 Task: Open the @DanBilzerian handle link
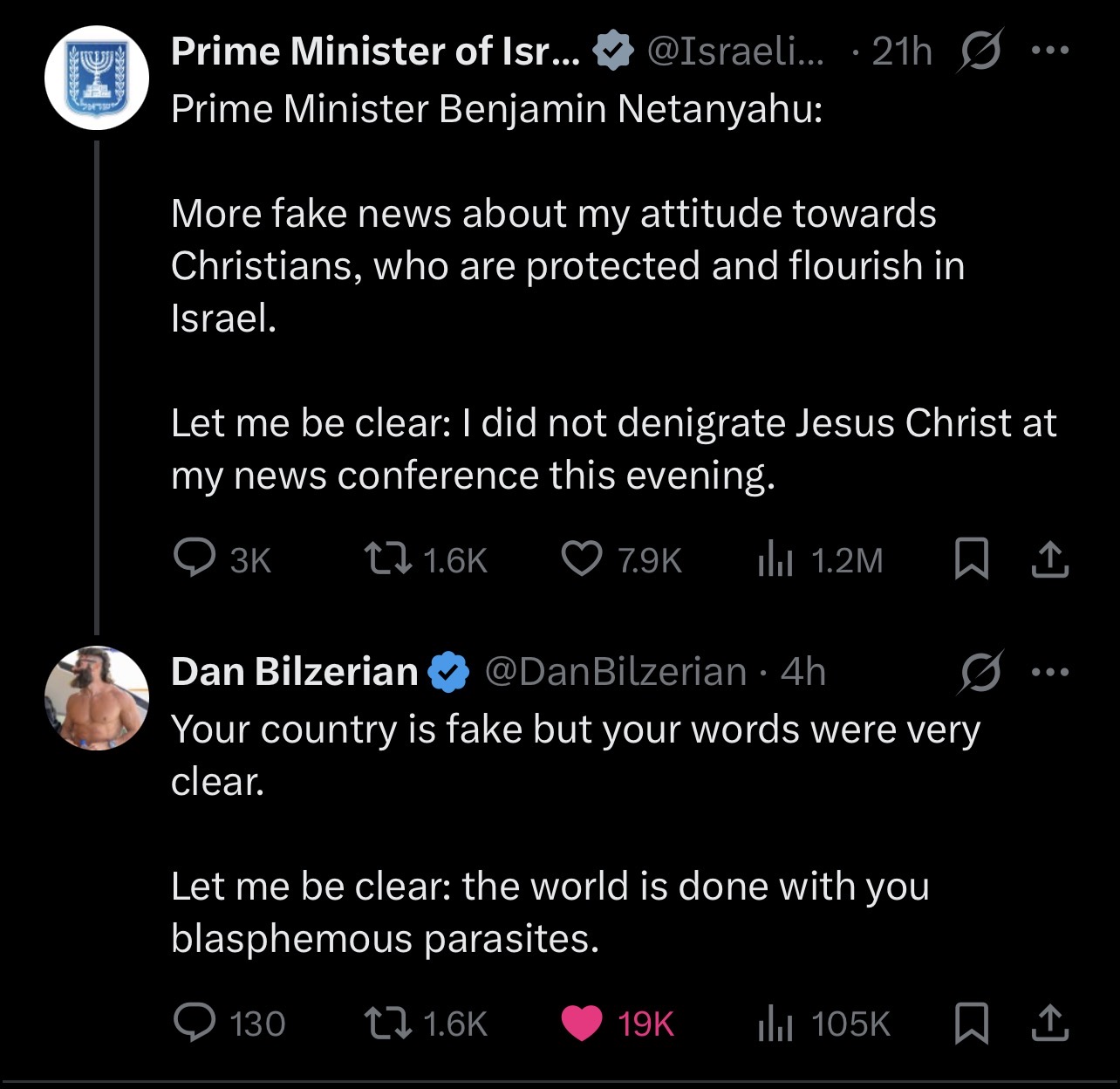pos(615,672)
